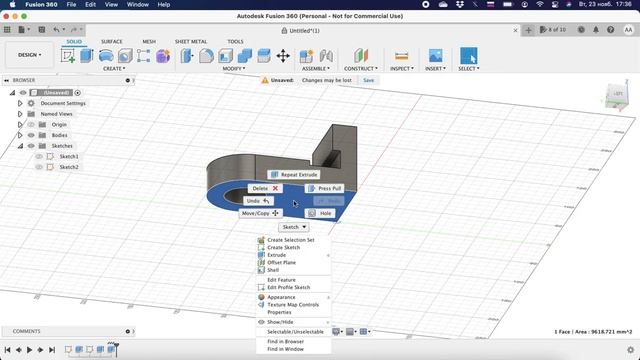Click the Undo arrow in quick toolbar

click(x=56, y=29)
